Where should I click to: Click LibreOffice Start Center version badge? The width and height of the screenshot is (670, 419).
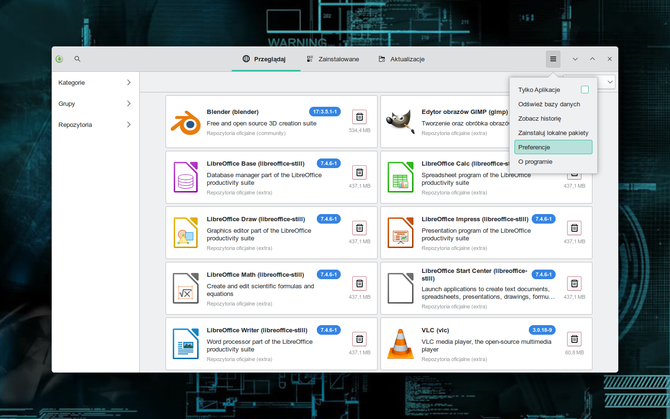pos(544,274)
